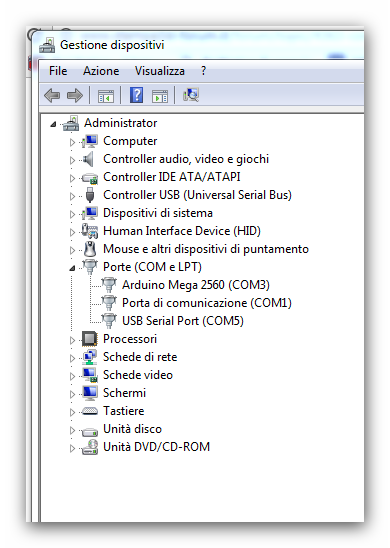Screen dimensions: 390x548
Task: Open the Azione menu
Action: (x=101, y=71)
